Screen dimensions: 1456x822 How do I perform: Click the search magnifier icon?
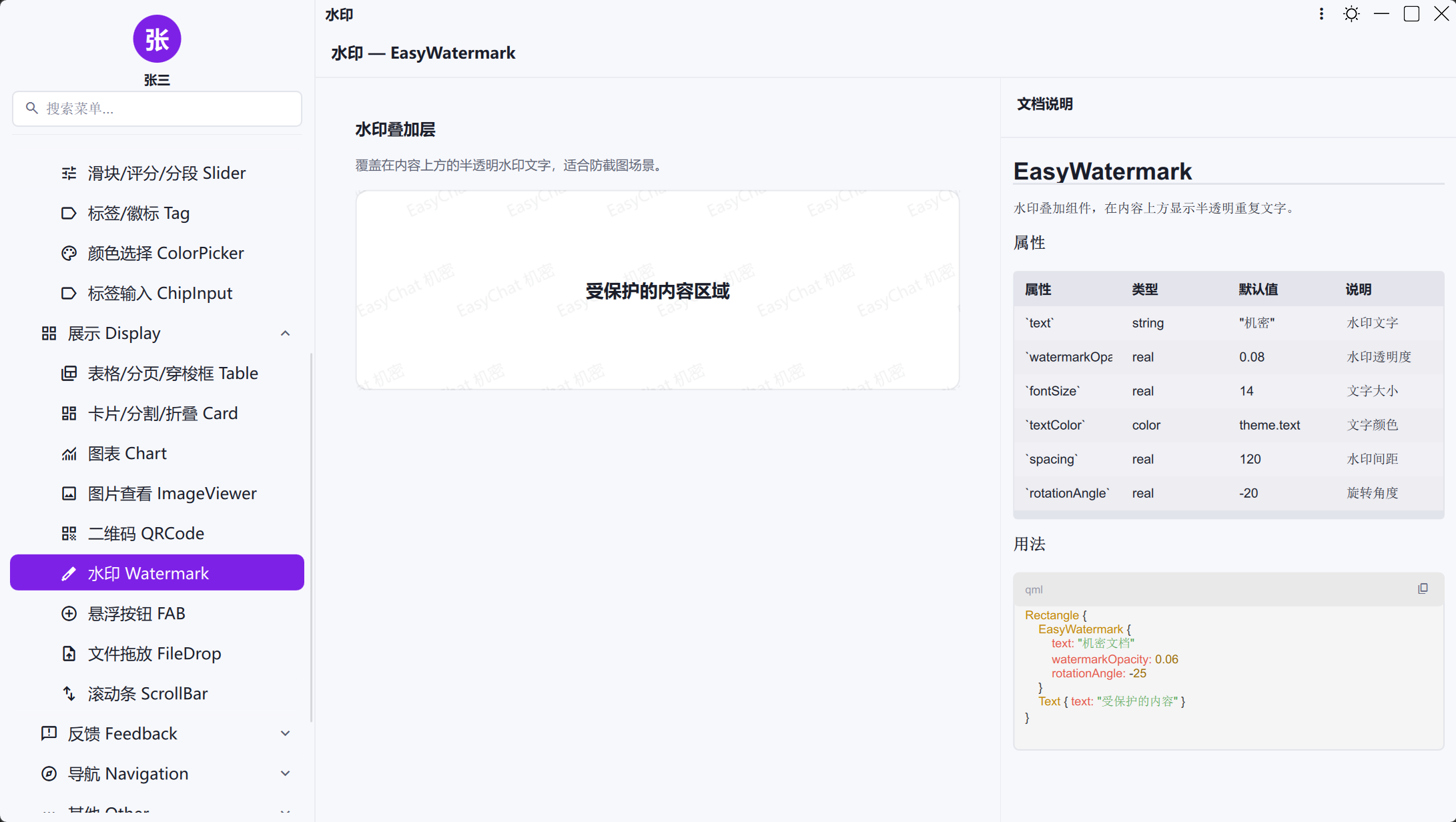[x=31, y=108]
